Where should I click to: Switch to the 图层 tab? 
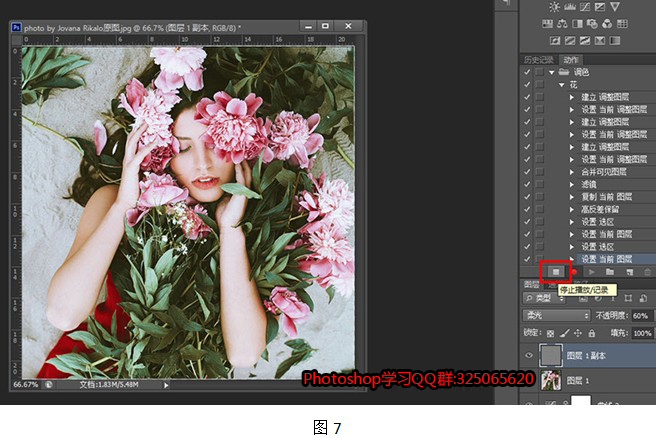pyautogui.click(x=532, y=285)
